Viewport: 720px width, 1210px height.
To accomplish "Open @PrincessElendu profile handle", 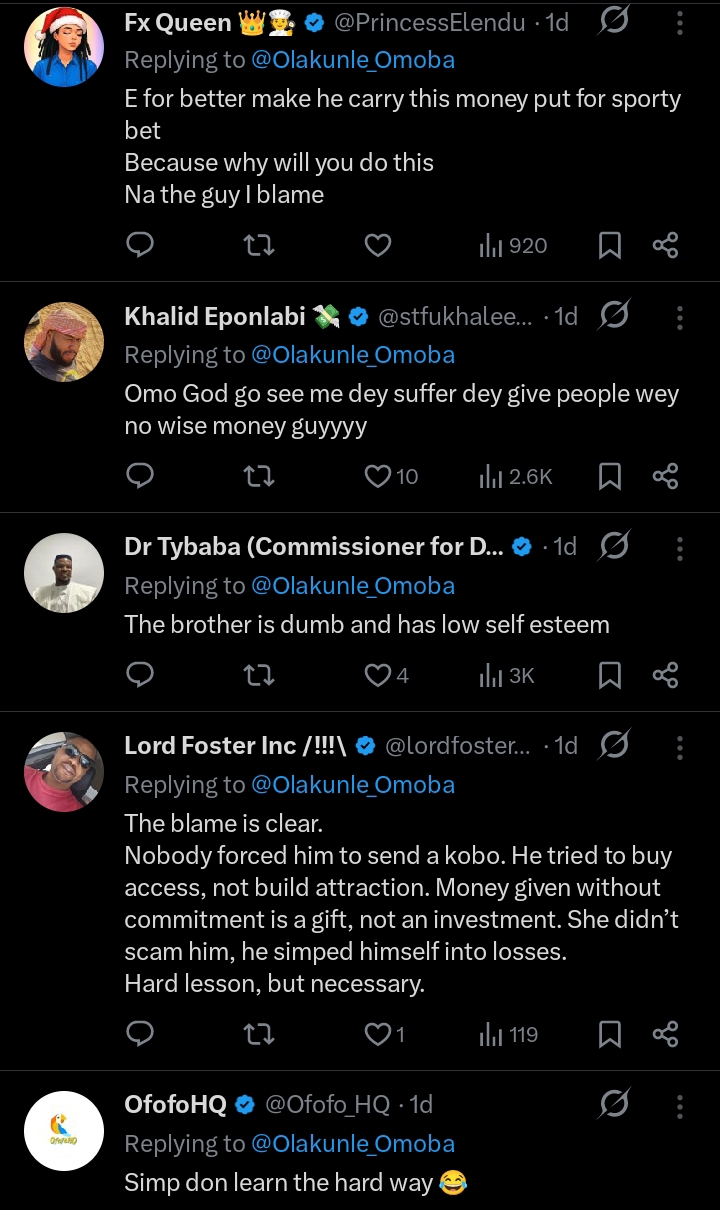I will pos(442,22).
